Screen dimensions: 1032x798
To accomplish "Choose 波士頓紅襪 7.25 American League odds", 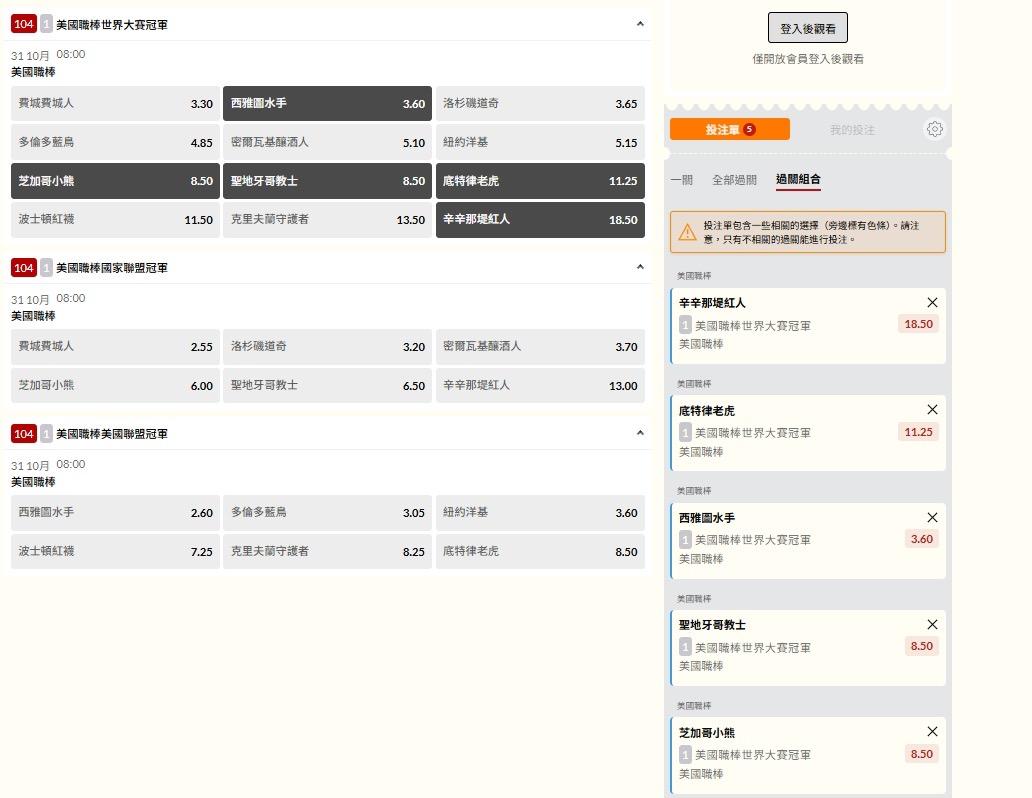I will click(x=115, y=552).
